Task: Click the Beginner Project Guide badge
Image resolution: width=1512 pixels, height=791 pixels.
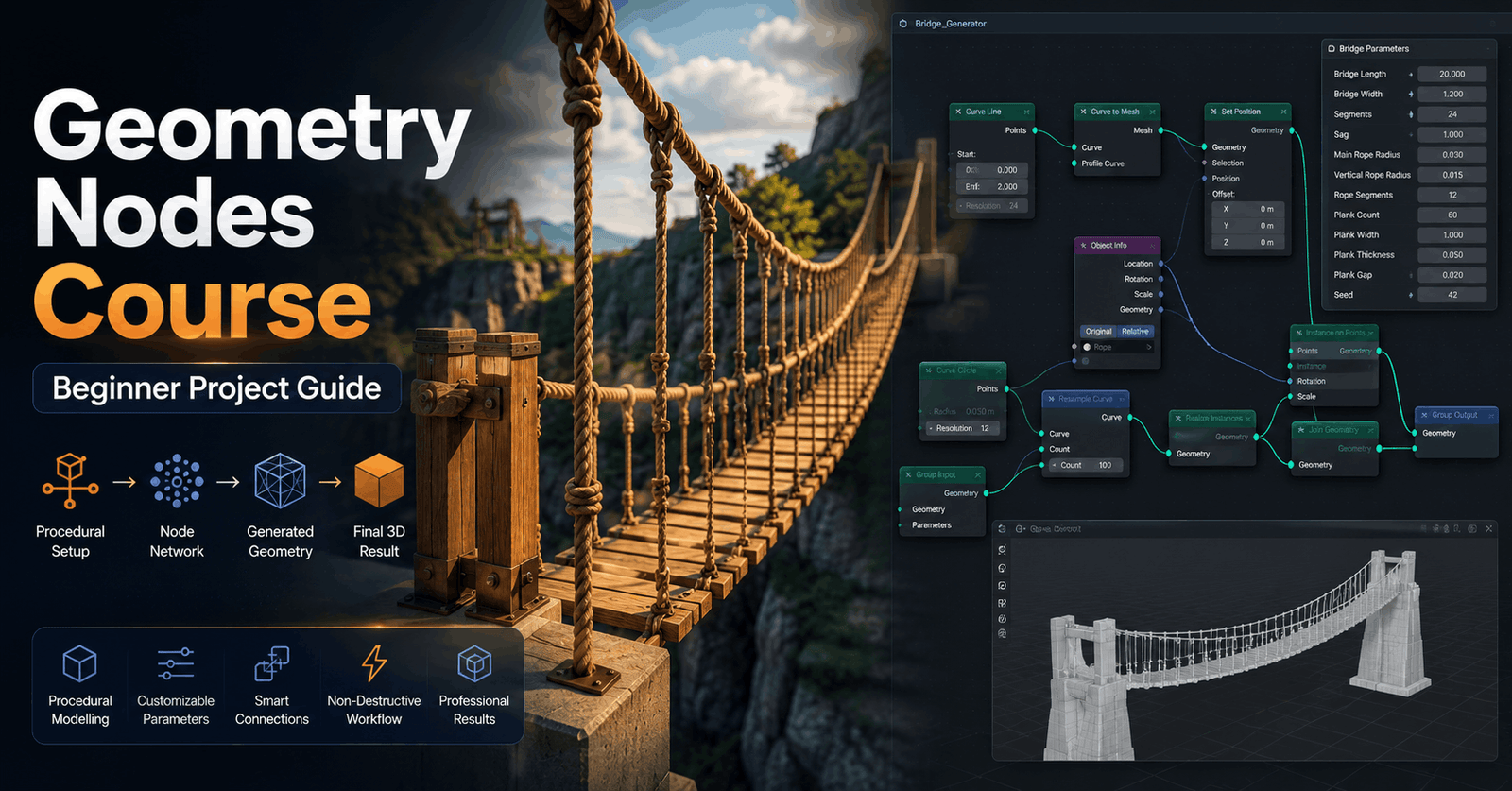Action: click(x=216, y=388)
